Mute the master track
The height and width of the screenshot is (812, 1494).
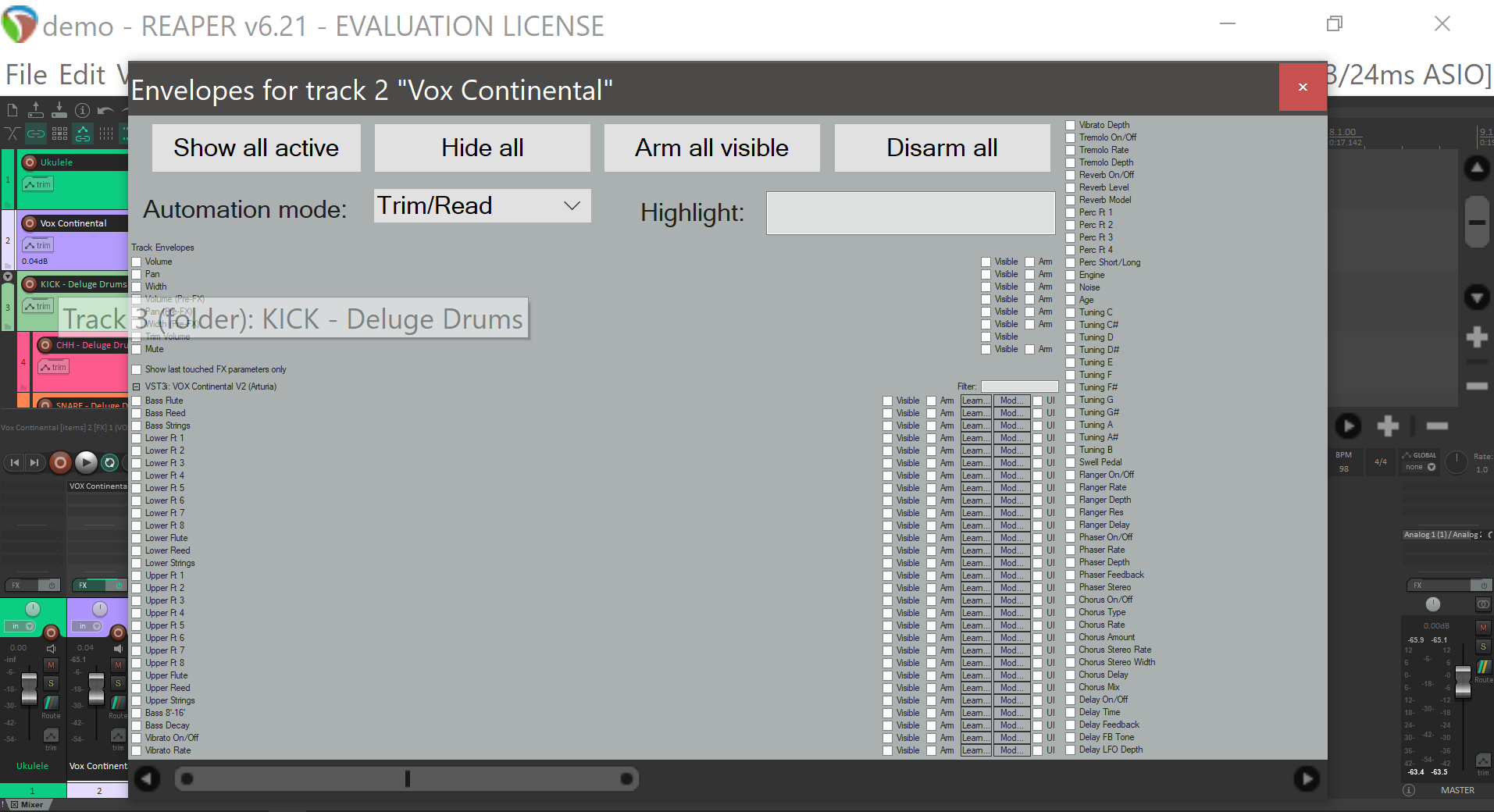pyautogui.click(x=1483, y=628)
